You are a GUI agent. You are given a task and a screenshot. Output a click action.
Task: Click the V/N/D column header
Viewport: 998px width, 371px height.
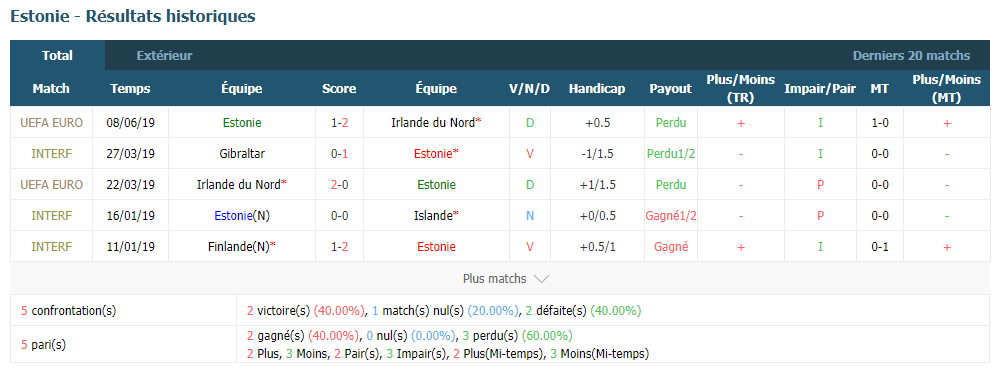coord(530,88)
